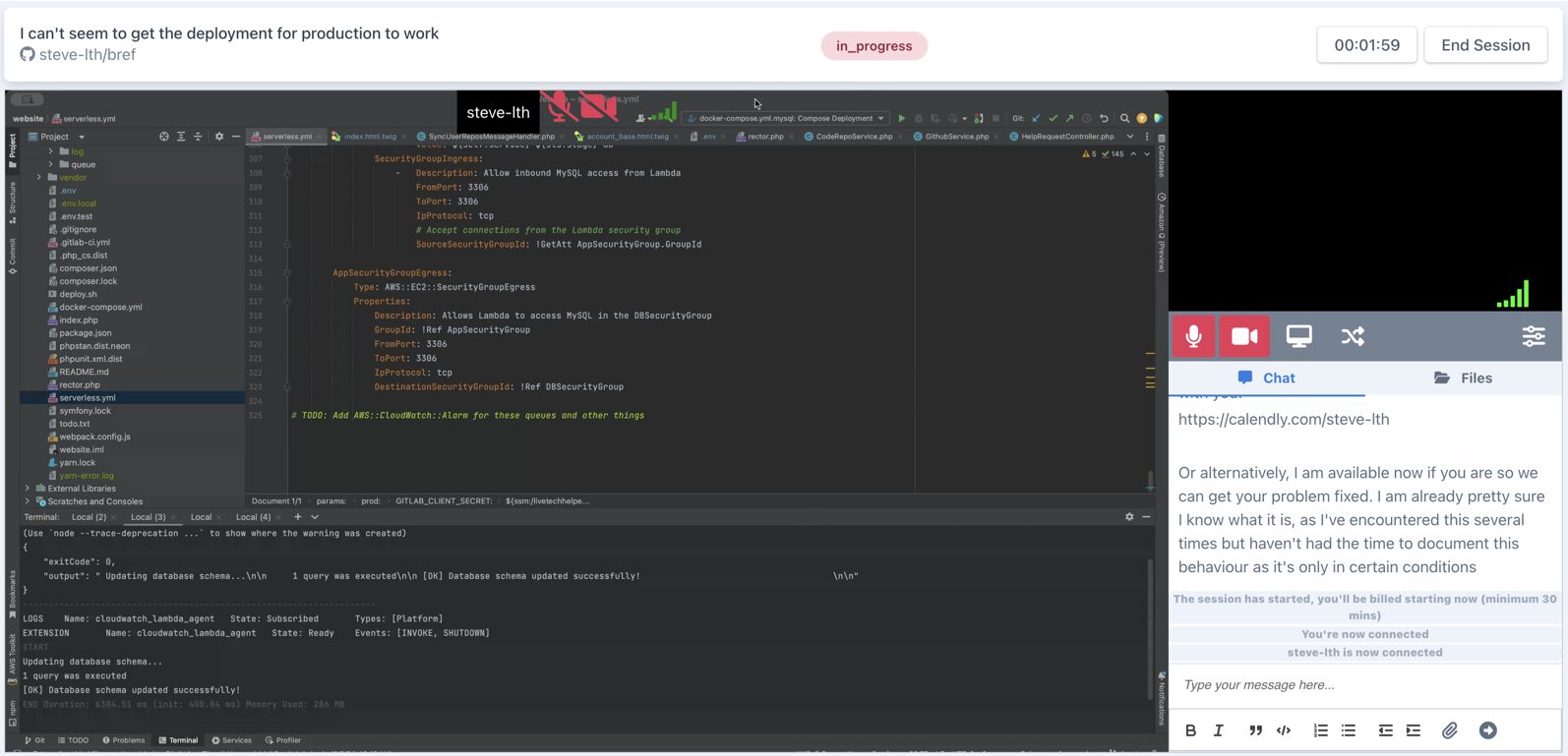Image resolution: width=1568 pixels, height=756 pixels.
Task: Click the 00:01:59 session timer button
Action: point(1366,45)
